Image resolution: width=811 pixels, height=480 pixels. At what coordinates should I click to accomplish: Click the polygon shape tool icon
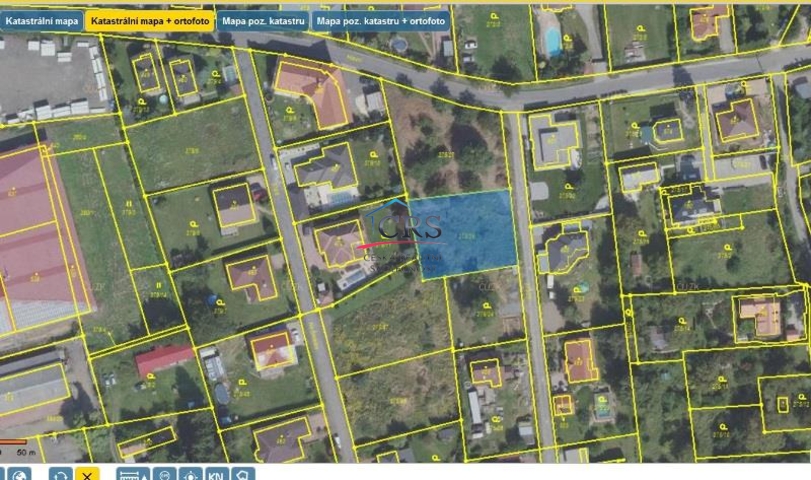pyautogui.click(x=242, y=474)
